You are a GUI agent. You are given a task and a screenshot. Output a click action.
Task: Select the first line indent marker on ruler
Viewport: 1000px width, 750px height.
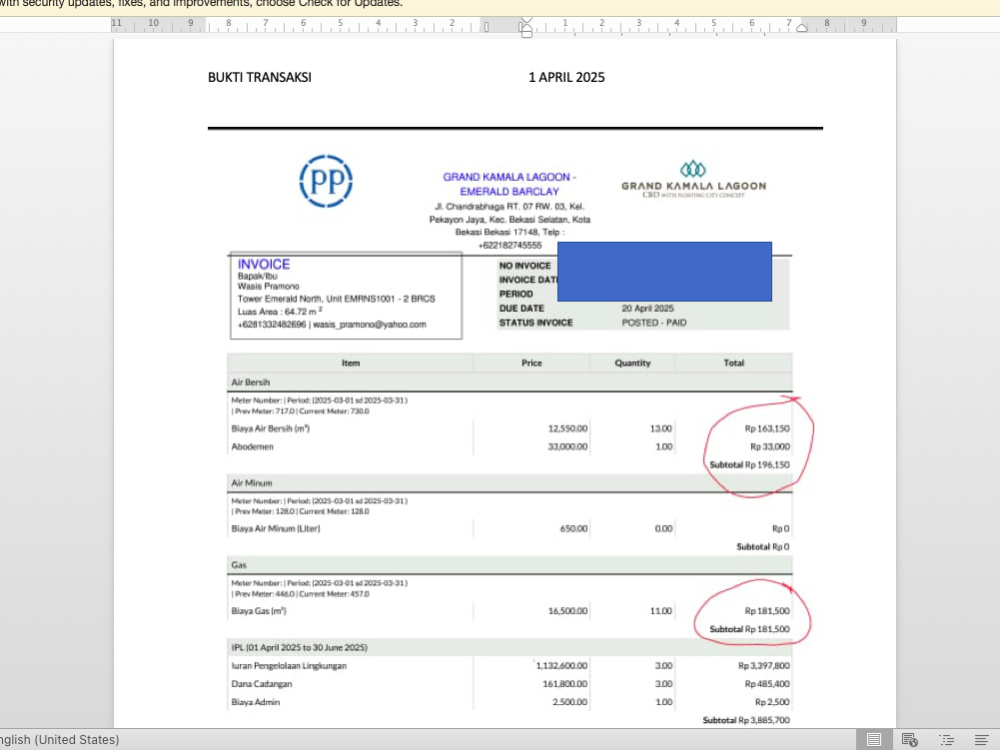526,22
